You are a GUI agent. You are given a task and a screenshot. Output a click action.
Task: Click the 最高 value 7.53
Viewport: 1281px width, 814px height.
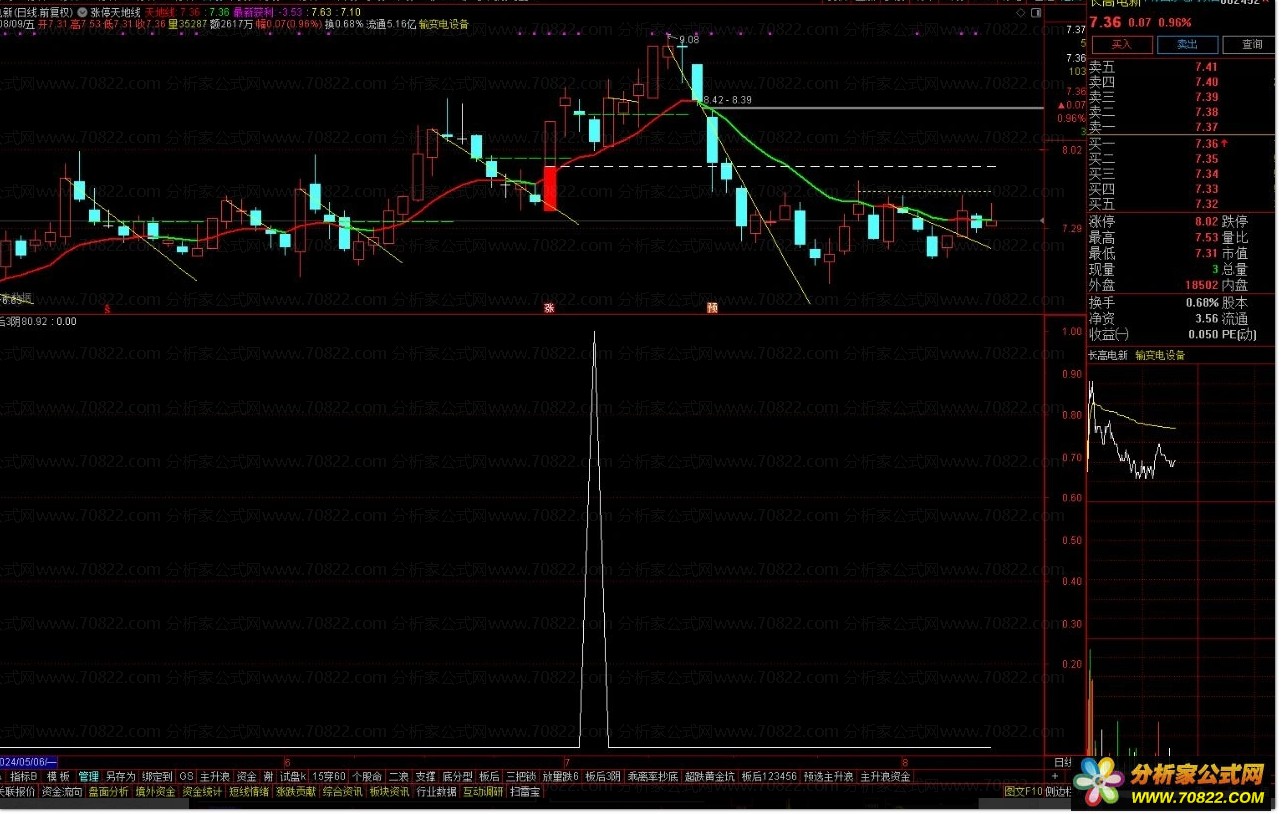click(1206, 238)
